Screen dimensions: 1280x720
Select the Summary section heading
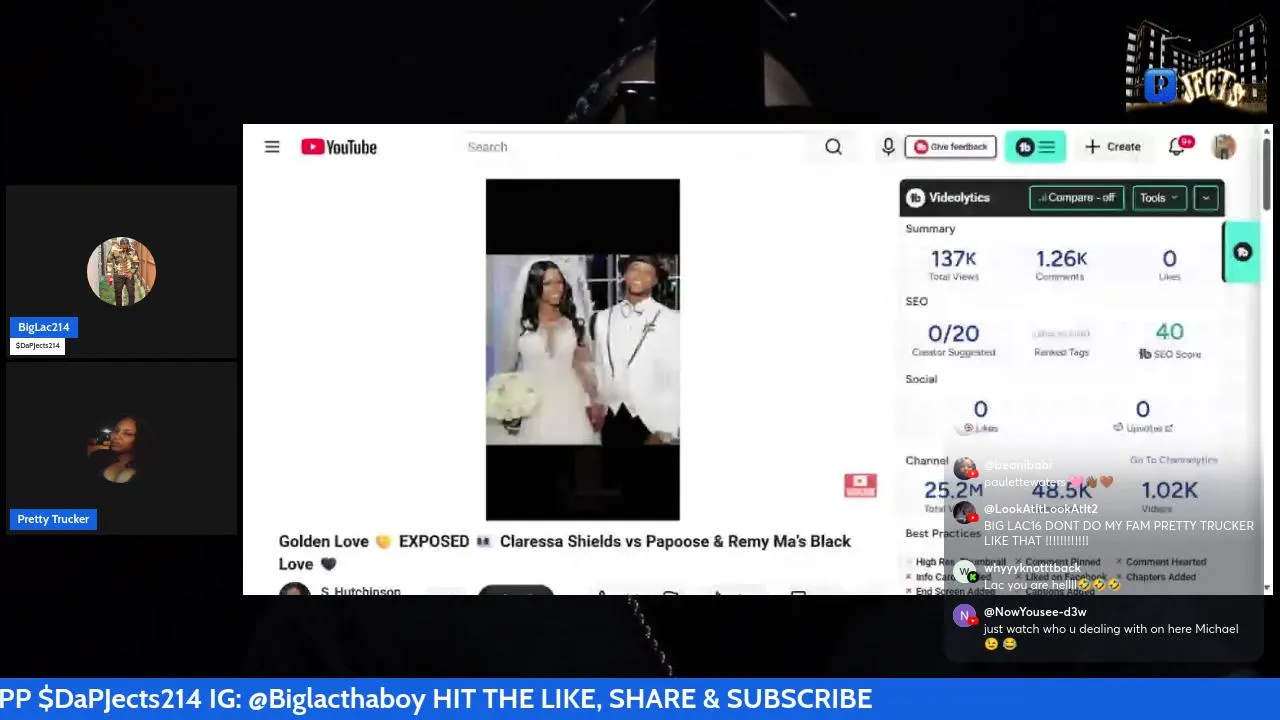pyautogui.click(x=930, y=229)
